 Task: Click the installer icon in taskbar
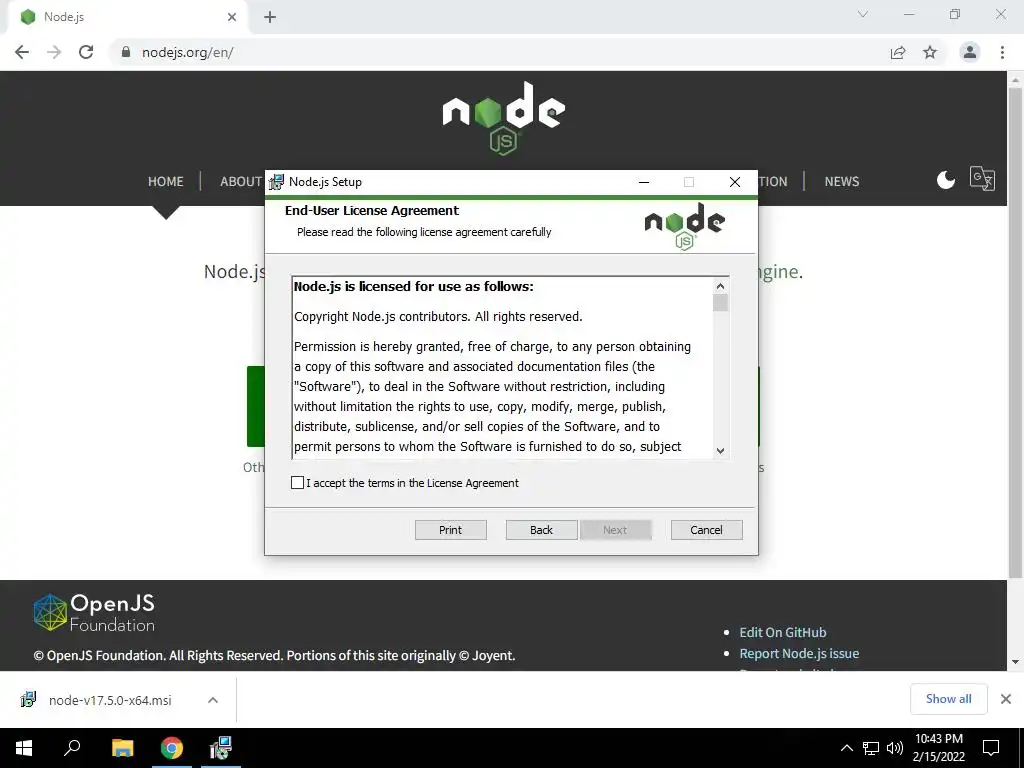point(221,748)
